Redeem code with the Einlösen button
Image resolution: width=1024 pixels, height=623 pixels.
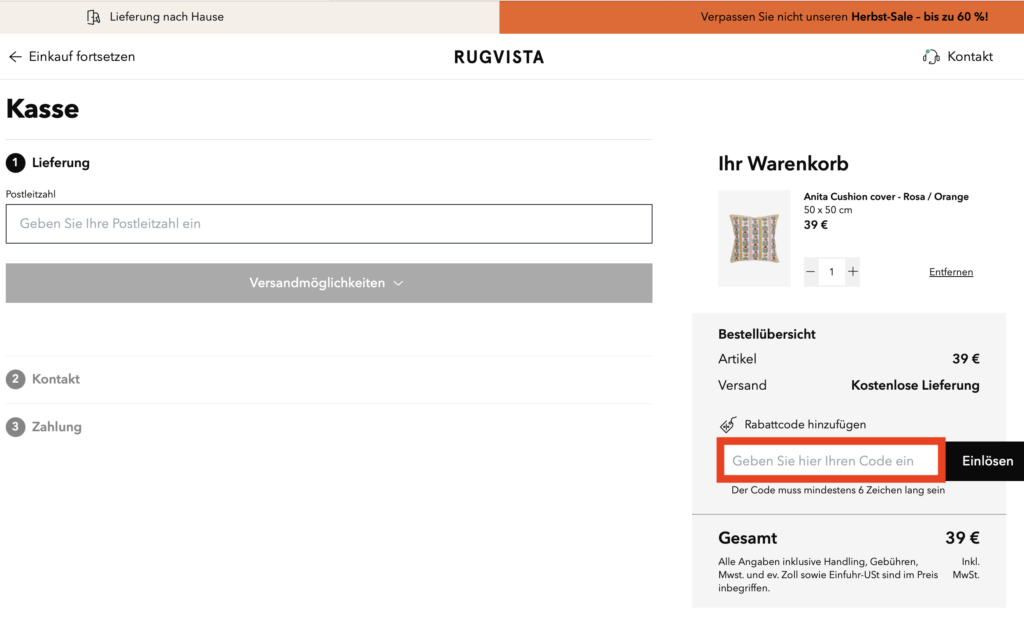point(987,460)
